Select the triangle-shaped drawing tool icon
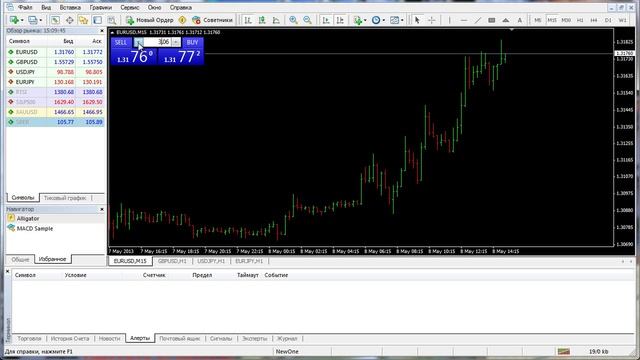640x360 pixels. (505, 20)
